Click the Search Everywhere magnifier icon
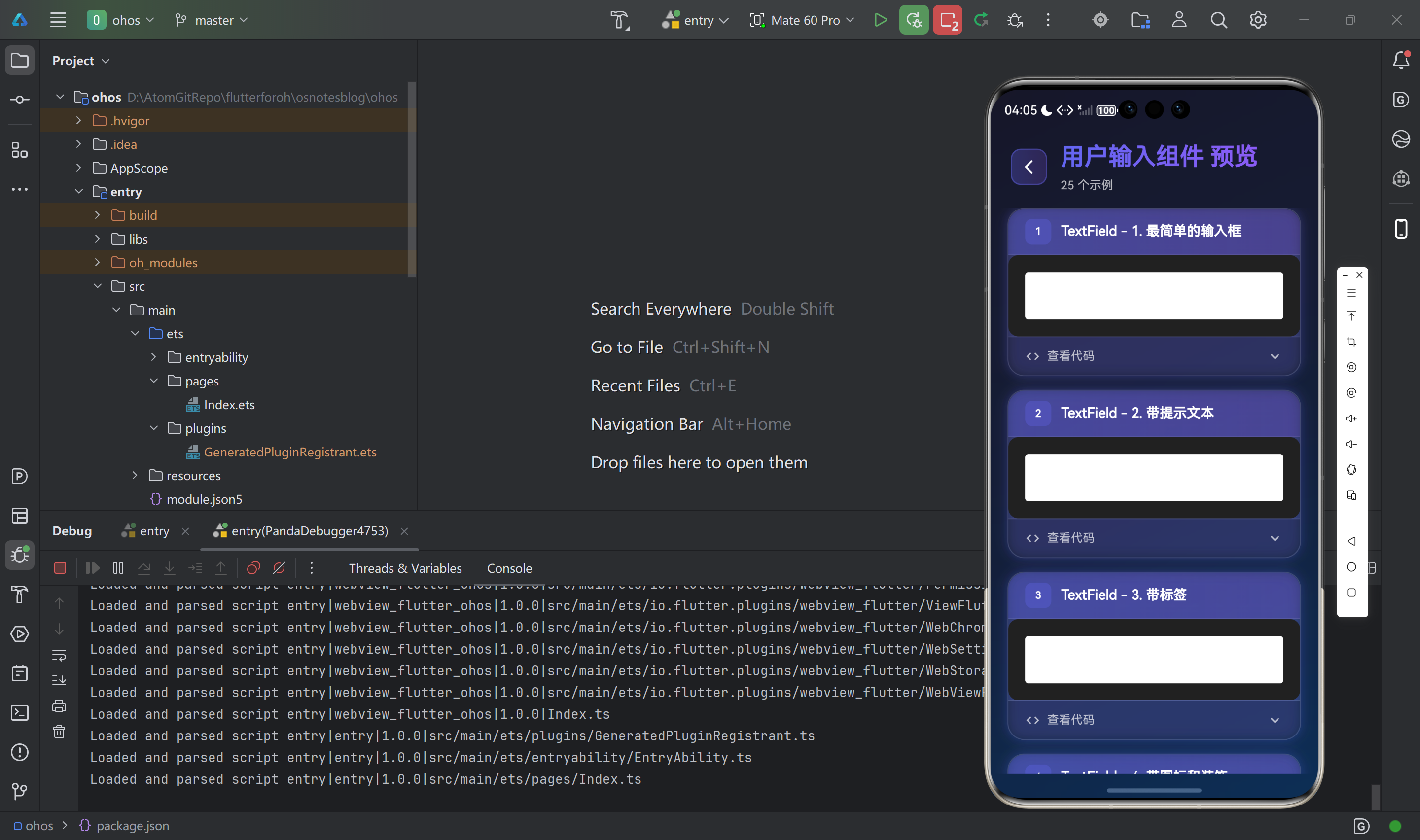This screenshot has height=840, width=1420. tap(1218, 20)
